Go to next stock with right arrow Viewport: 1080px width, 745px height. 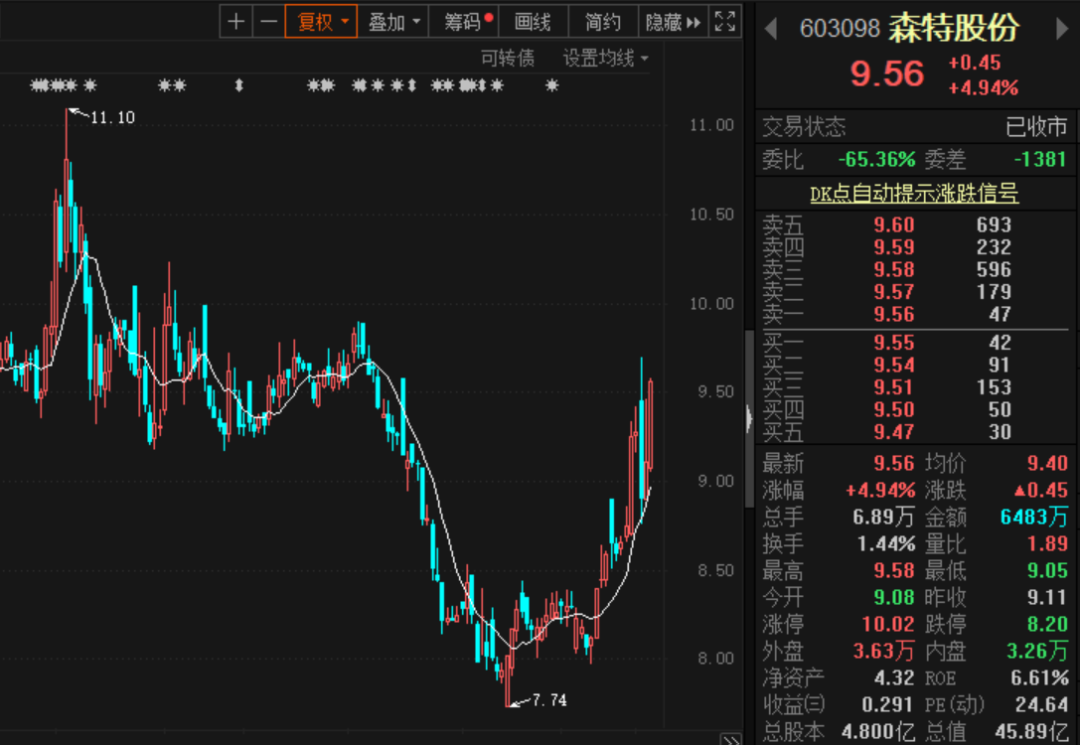[x=1062, y=30]
